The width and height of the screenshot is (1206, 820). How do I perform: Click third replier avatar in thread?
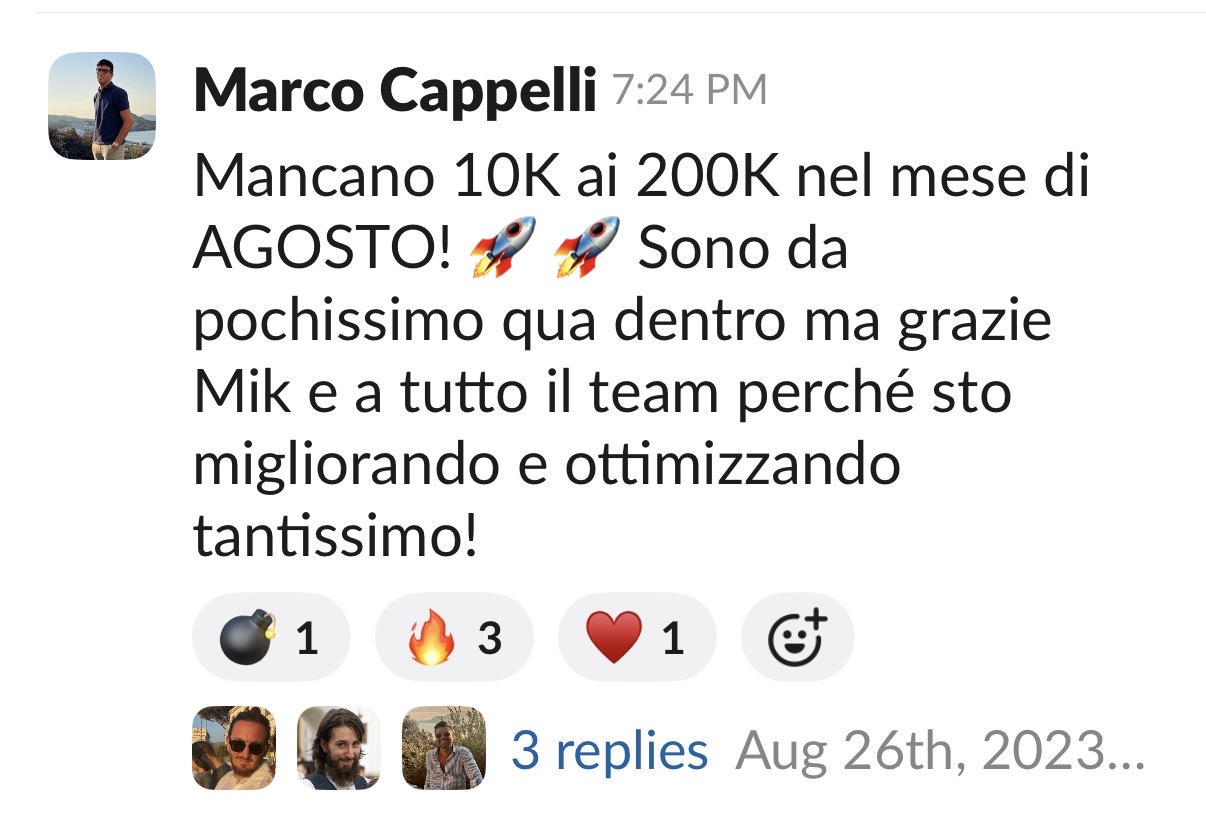click(x=443, y=748)
